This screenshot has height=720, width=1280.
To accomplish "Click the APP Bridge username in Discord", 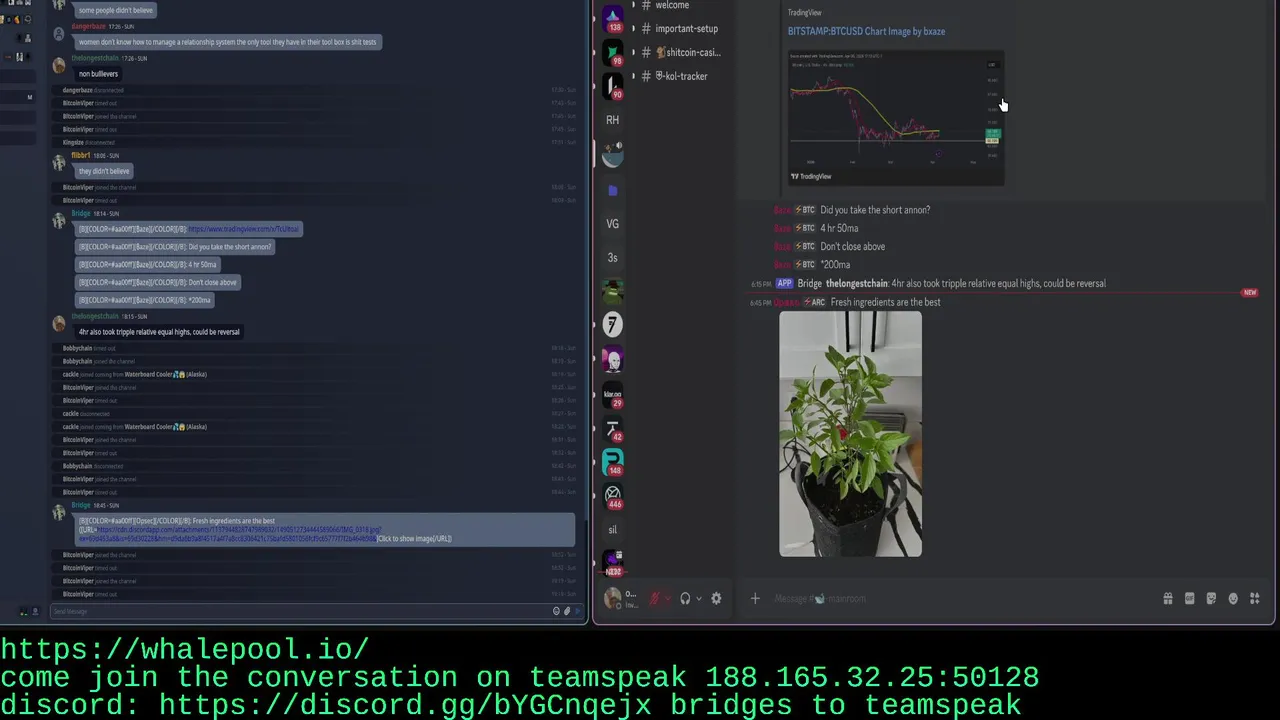I will [810, 284].
